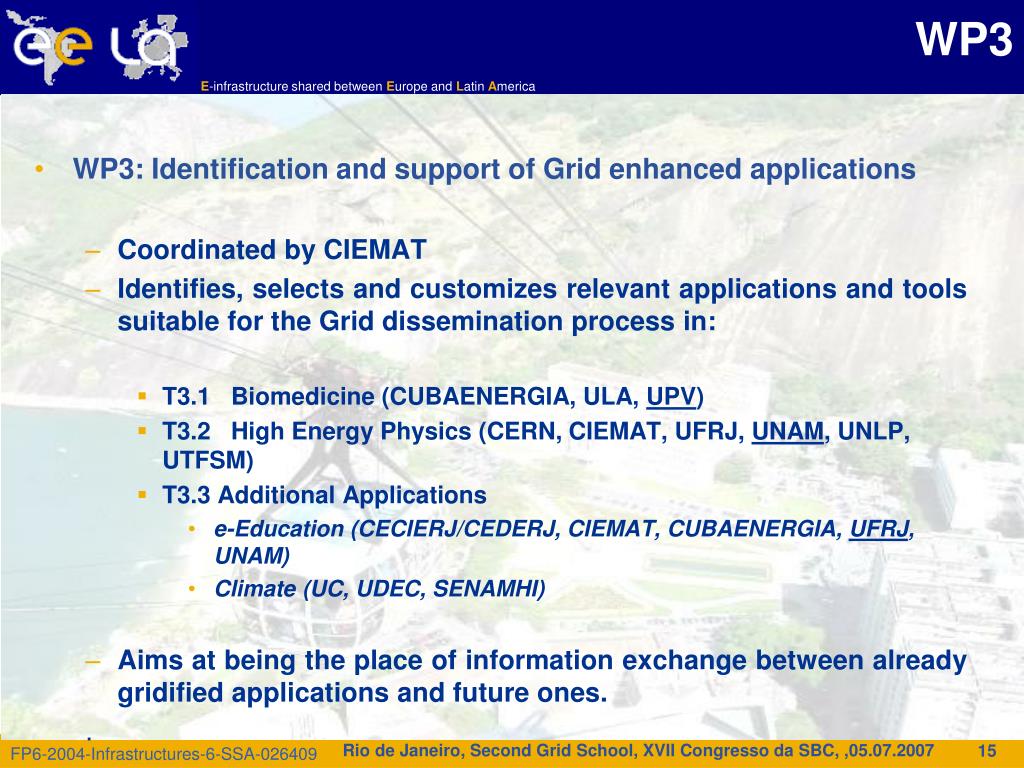Open the underlined UNAM link in T3.2
Viewport: 1024px width, 768px height.
pos(788,432)
